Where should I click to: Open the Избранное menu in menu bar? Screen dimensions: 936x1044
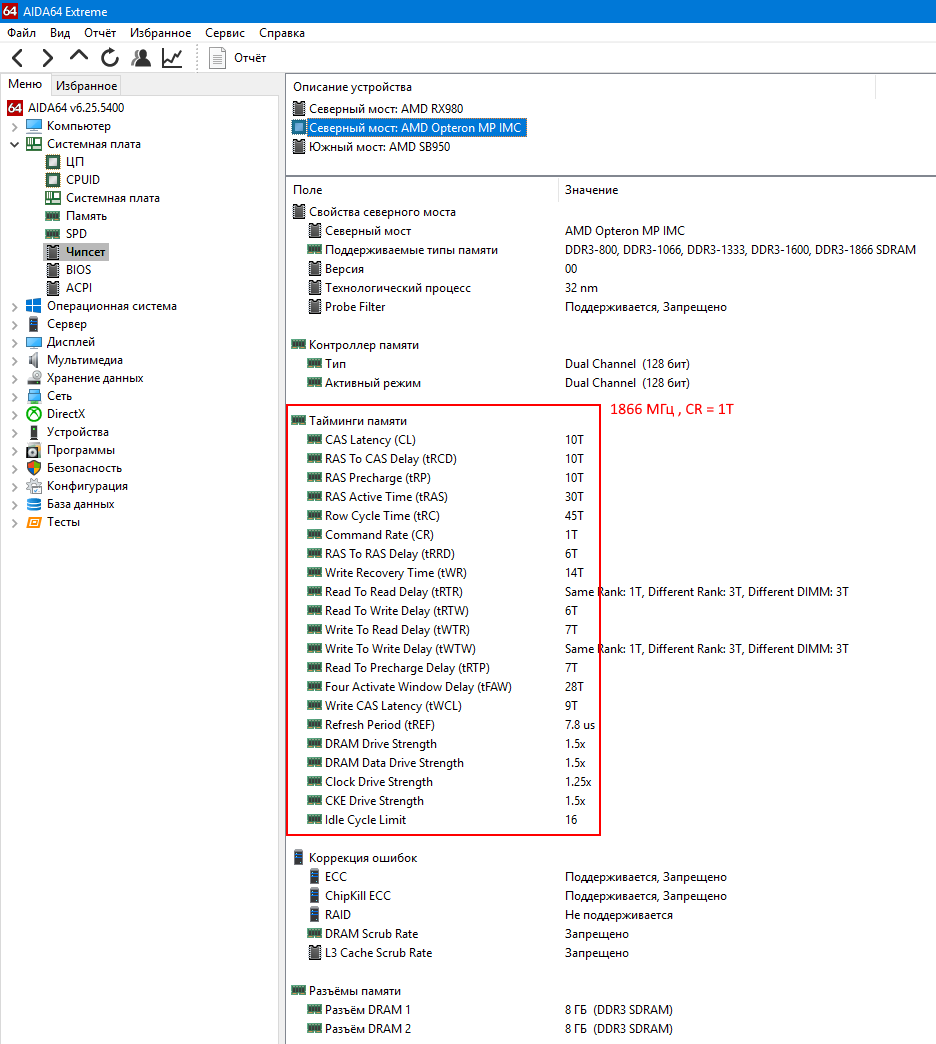160,33
